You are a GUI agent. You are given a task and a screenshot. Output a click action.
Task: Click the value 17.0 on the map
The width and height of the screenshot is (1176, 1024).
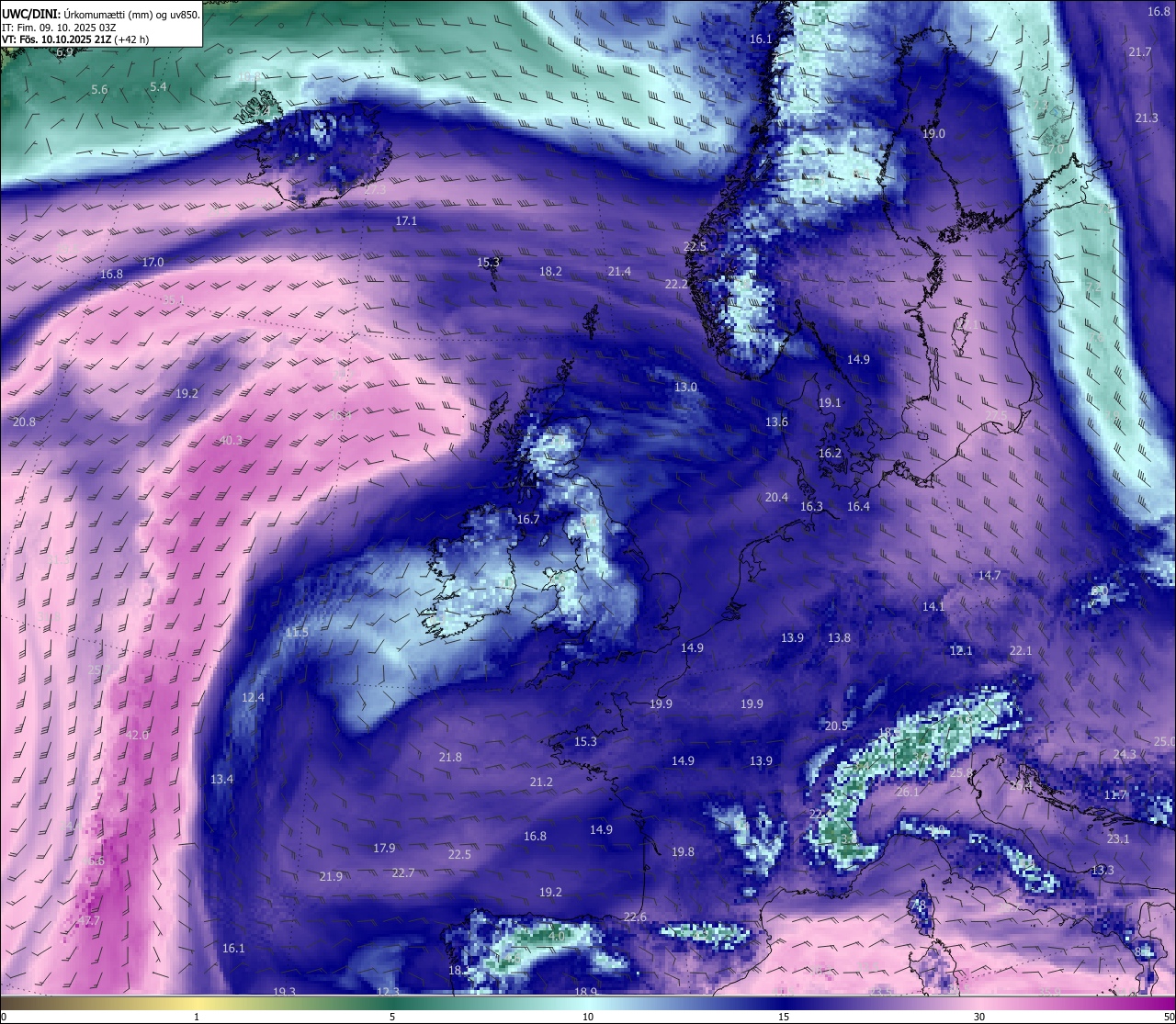click(153, 263)
